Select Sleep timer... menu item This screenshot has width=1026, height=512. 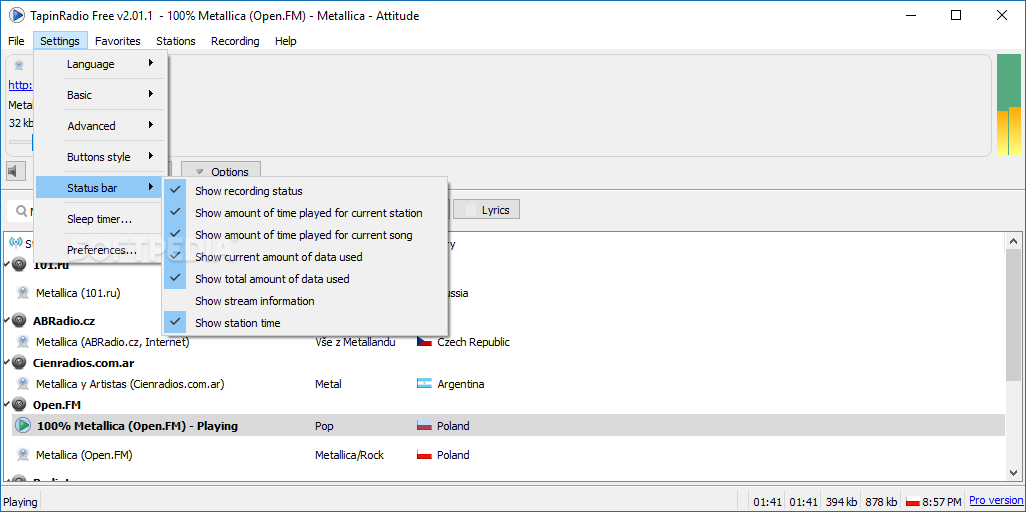point(101,219)
